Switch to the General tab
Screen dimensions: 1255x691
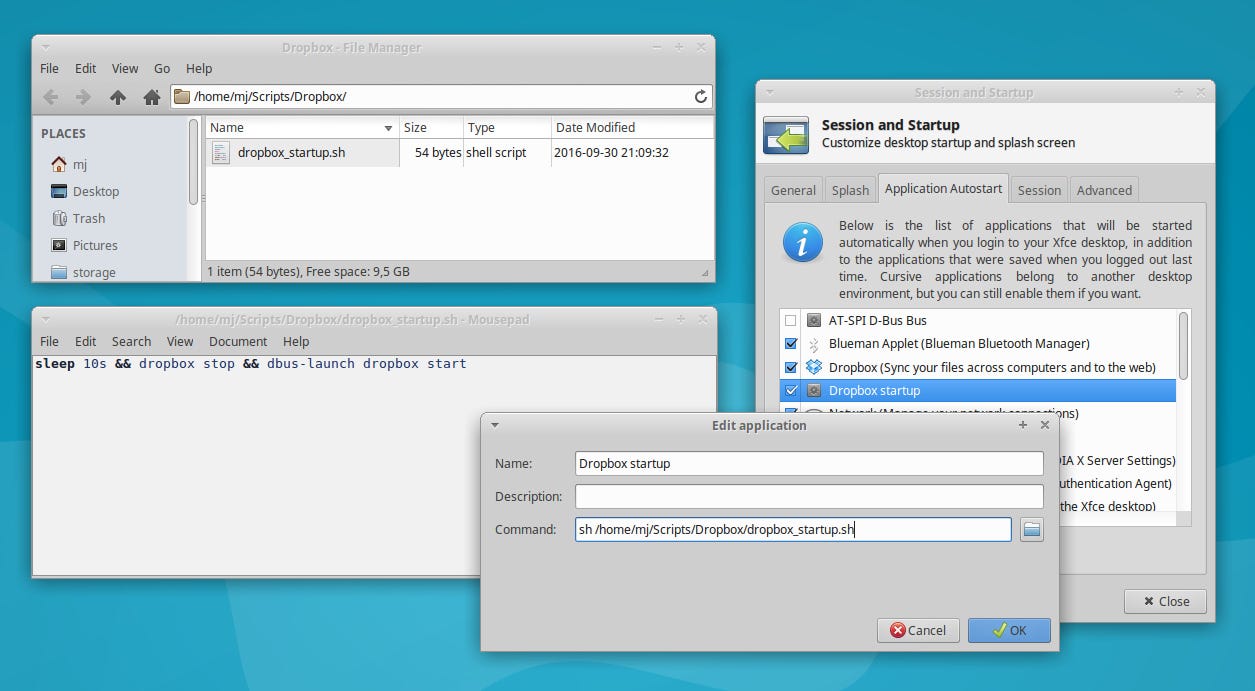point(793,190)
